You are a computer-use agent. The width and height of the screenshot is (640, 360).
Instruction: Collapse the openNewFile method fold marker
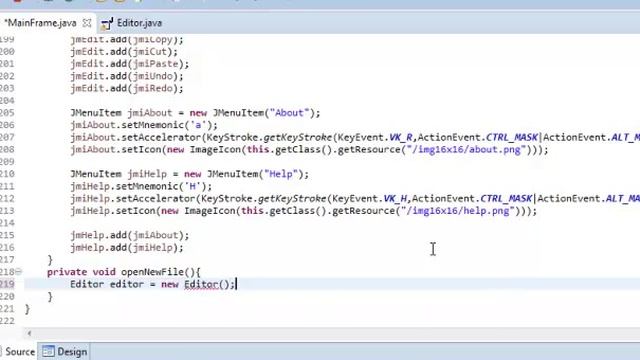click(x=19, y=271)
